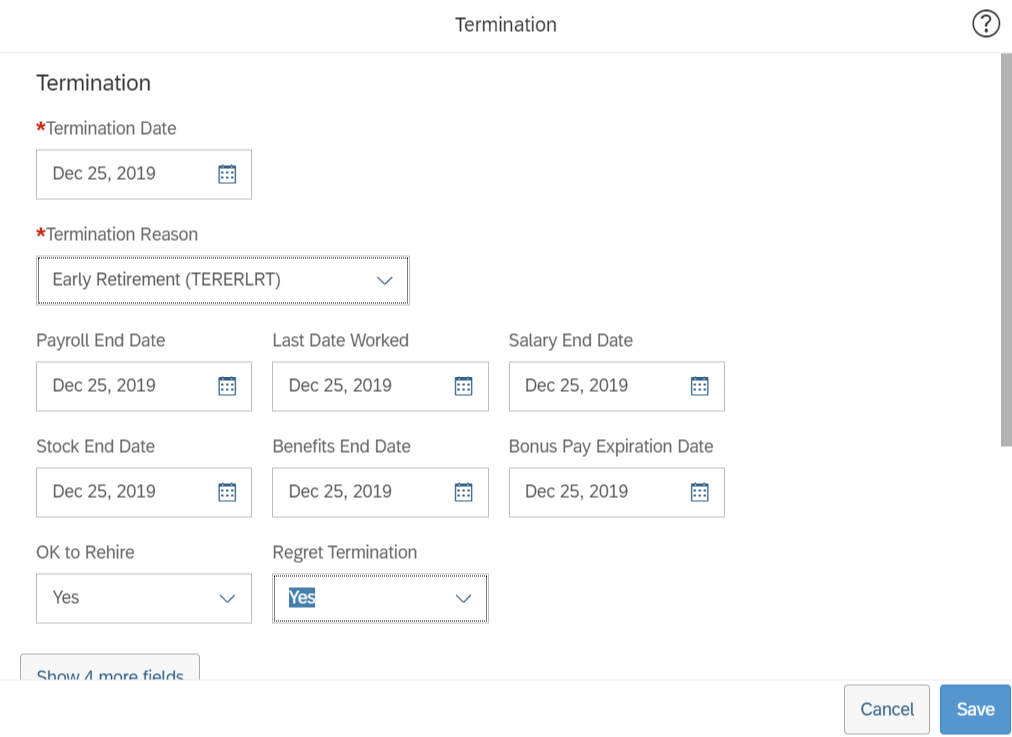The image size is (1012, 737).
Task: Open calendar picker for Payroll End Date
Action: point(227,386)
